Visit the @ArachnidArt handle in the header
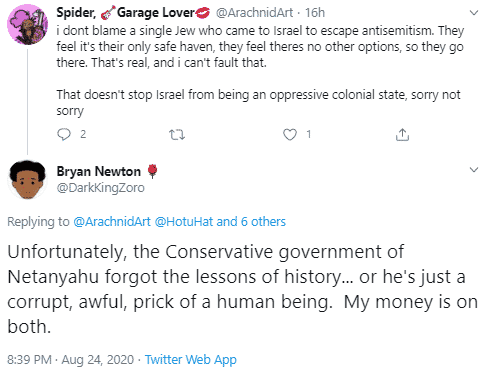The image size is (487, 378). pos(254,13)
